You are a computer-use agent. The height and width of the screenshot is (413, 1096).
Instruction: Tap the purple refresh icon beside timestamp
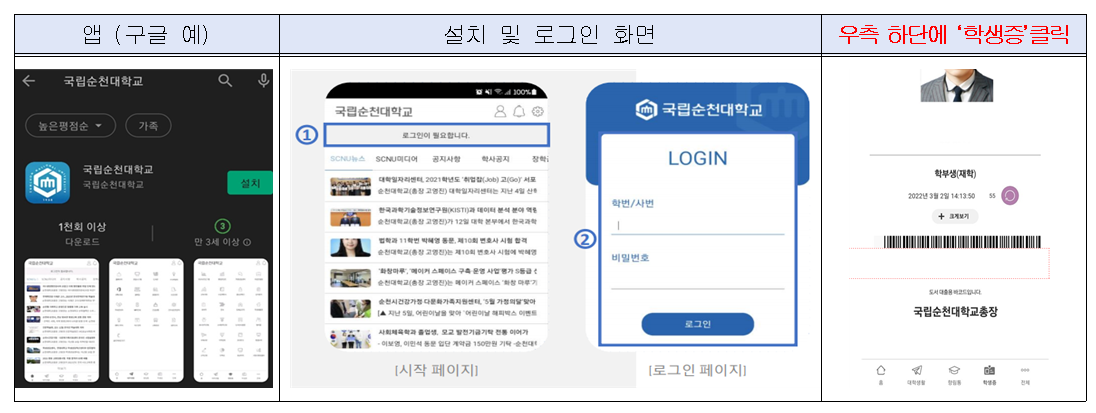point(1010,196)
